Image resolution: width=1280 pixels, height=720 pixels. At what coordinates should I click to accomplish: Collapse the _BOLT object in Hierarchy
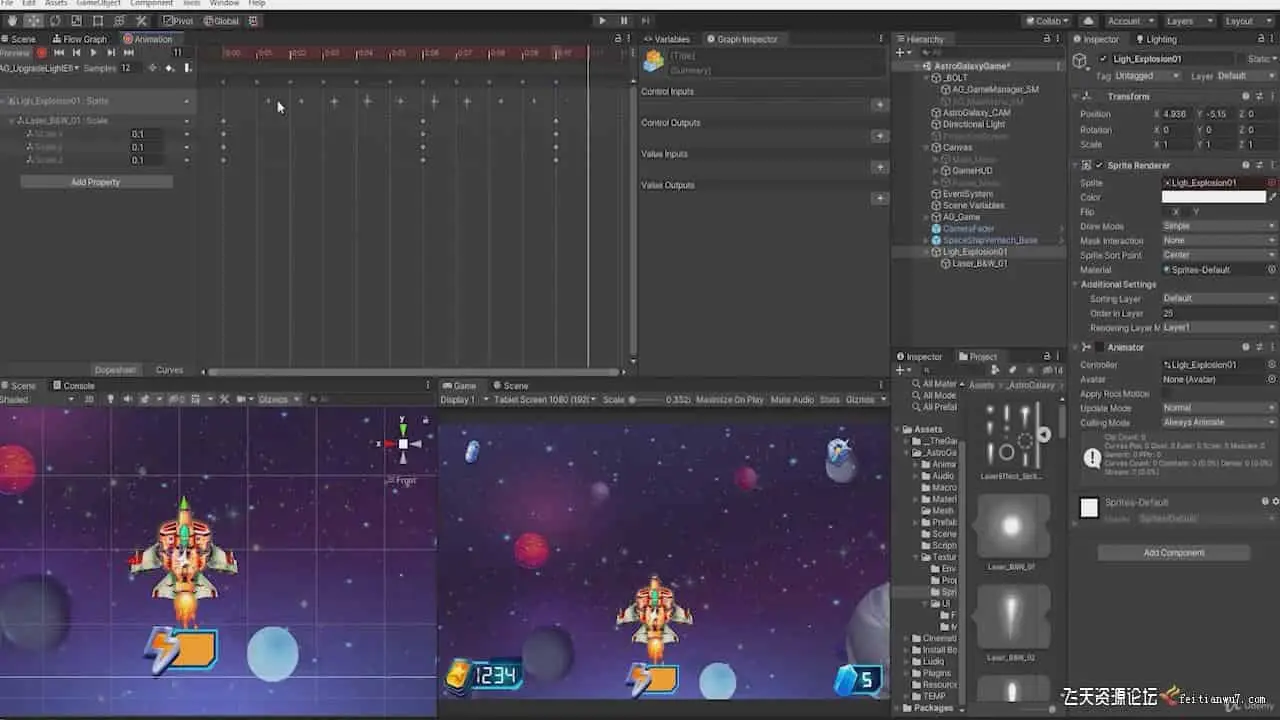point(926,78)
